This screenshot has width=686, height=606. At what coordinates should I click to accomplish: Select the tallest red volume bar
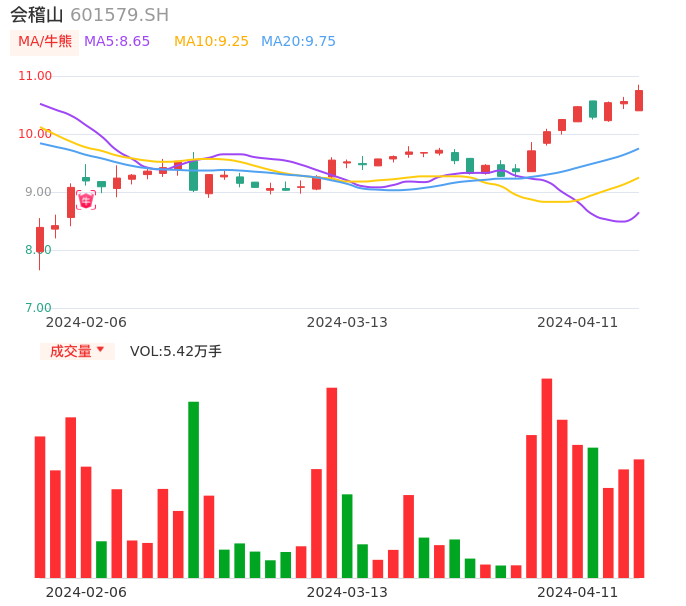coord(547,478)
